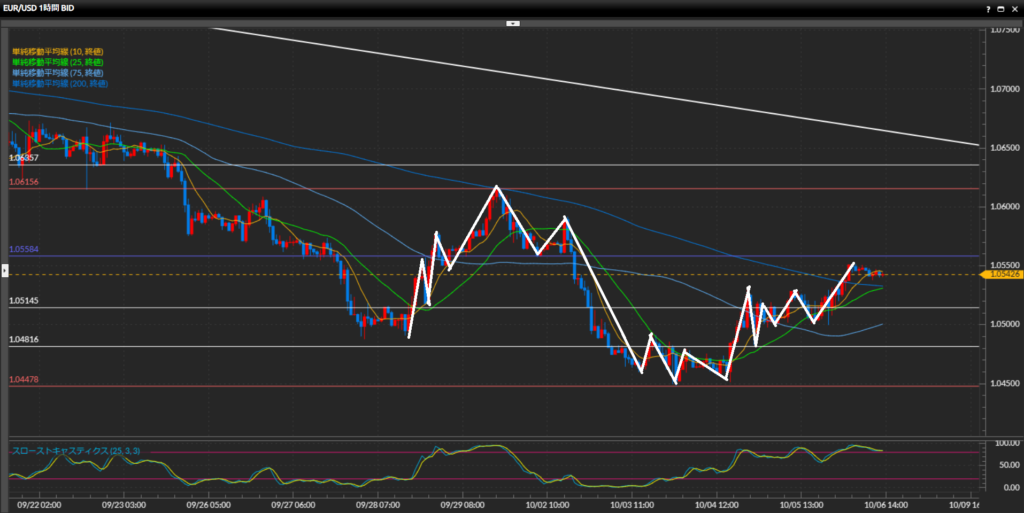Select the 10-period simple moving average label

[58, 51]
